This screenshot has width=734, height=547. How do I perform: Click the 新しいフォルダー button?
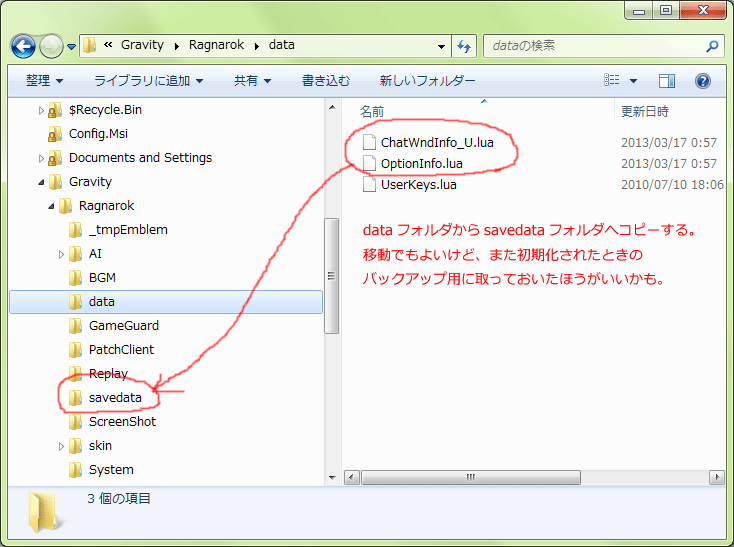[427, 80]
